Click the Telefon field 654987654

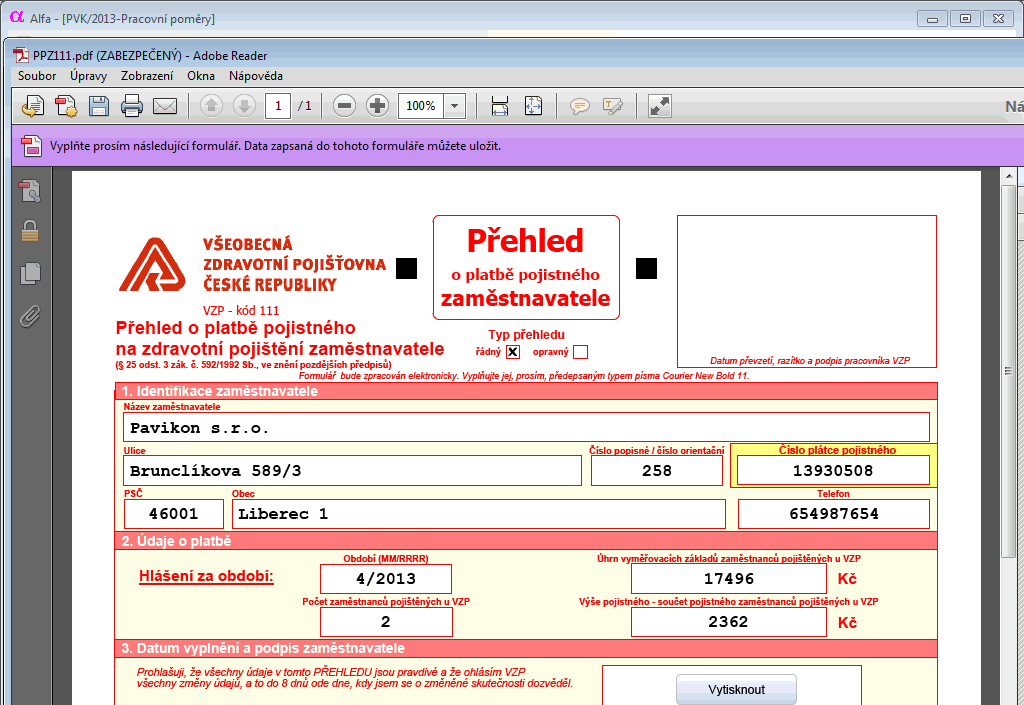point(834,514)
